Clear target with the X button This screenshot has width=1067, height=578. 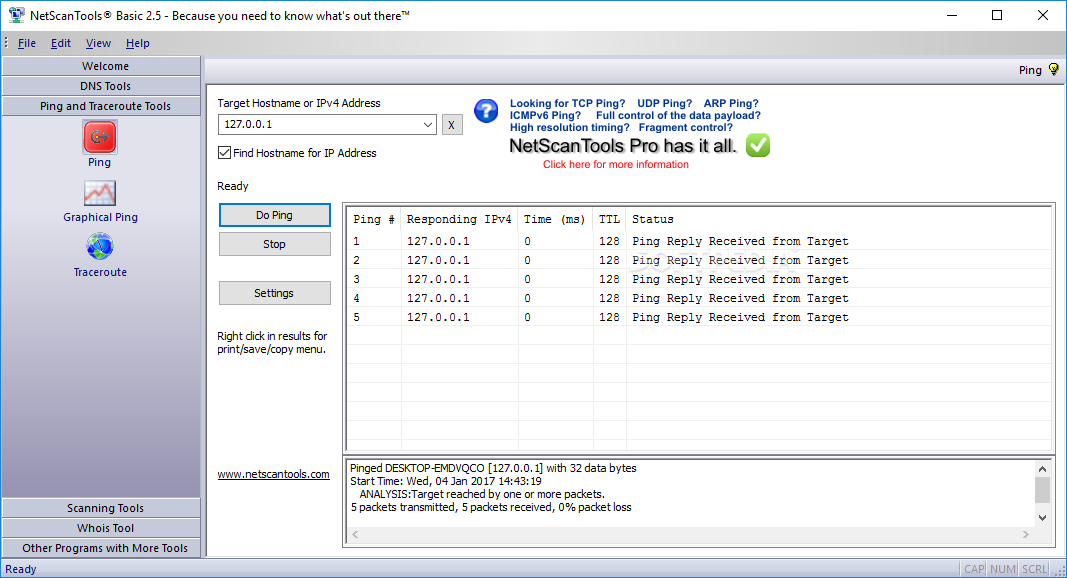point(452,125)
